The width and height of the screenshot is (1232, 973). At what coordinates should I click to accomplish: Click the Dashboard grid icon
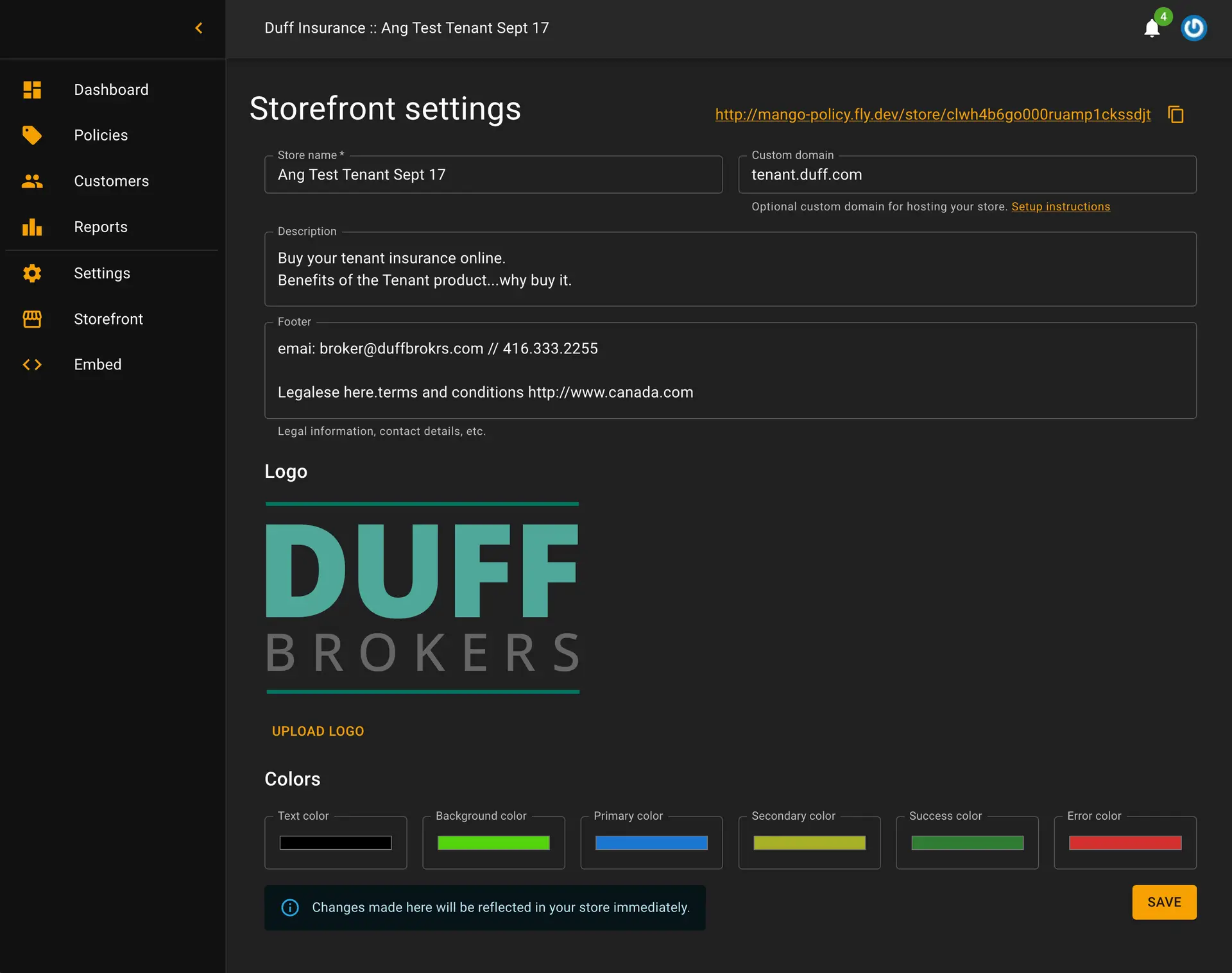[x=32, y=90]
